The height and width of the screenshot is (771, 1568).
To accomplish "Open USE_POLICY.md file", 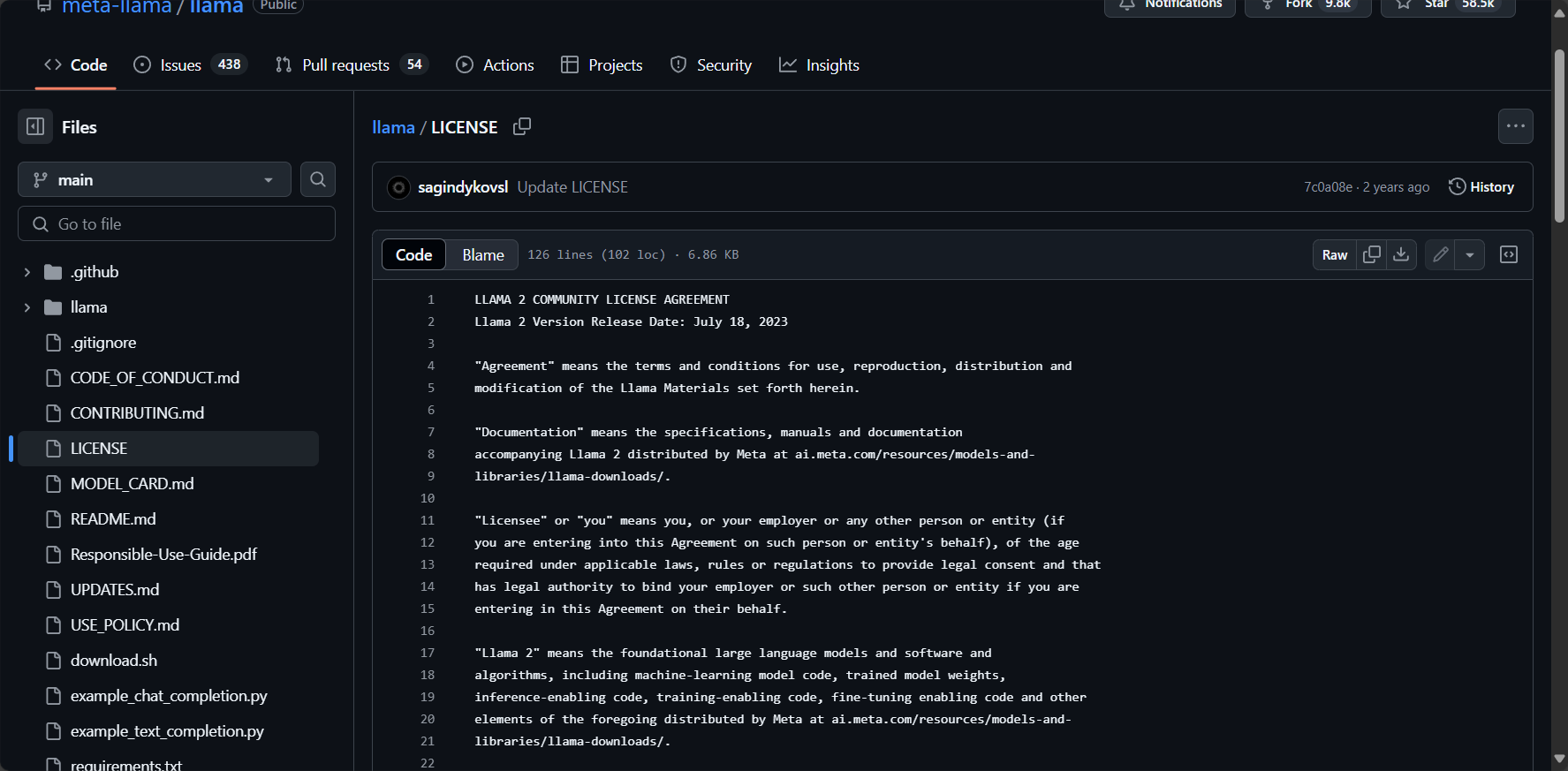I will 125,625.
